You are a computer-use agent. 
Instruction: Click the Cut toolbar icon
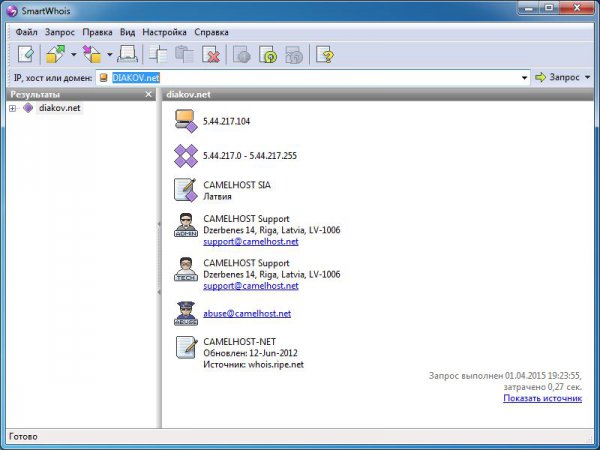click(158, 54)
